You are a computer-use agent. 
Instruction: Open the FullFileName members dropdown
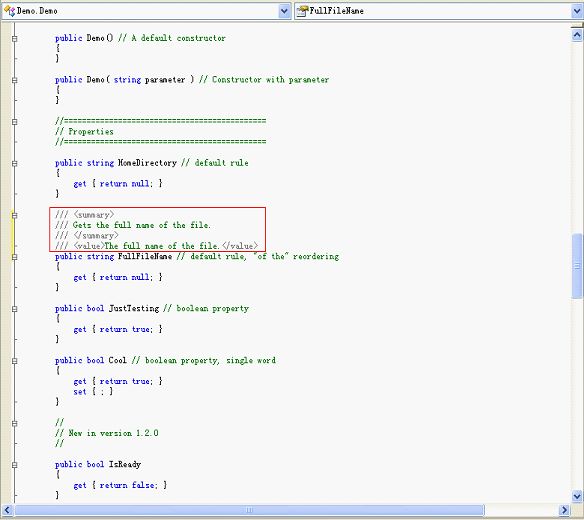[x=577, y=11]
